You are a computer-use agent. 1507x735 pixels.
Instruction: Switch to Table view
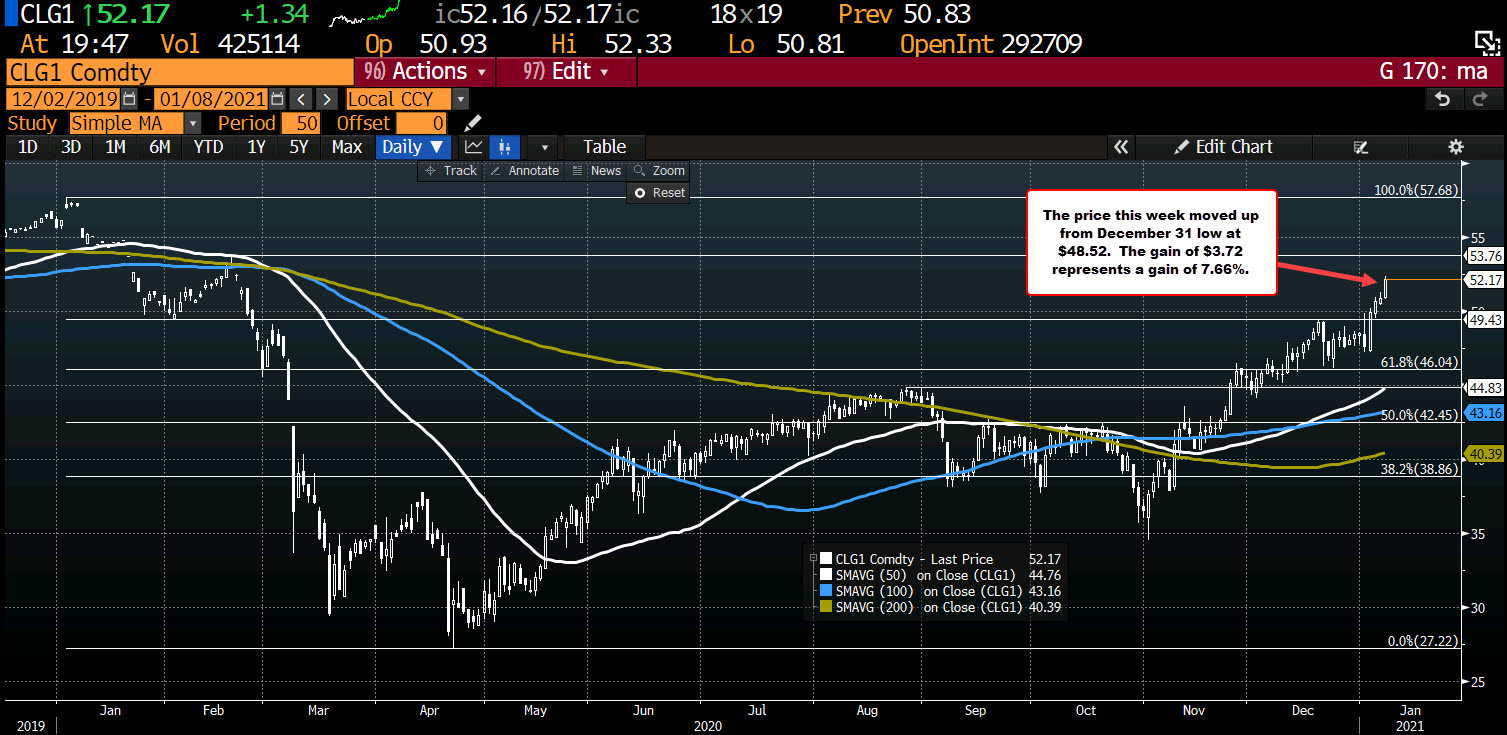[604, 147]
